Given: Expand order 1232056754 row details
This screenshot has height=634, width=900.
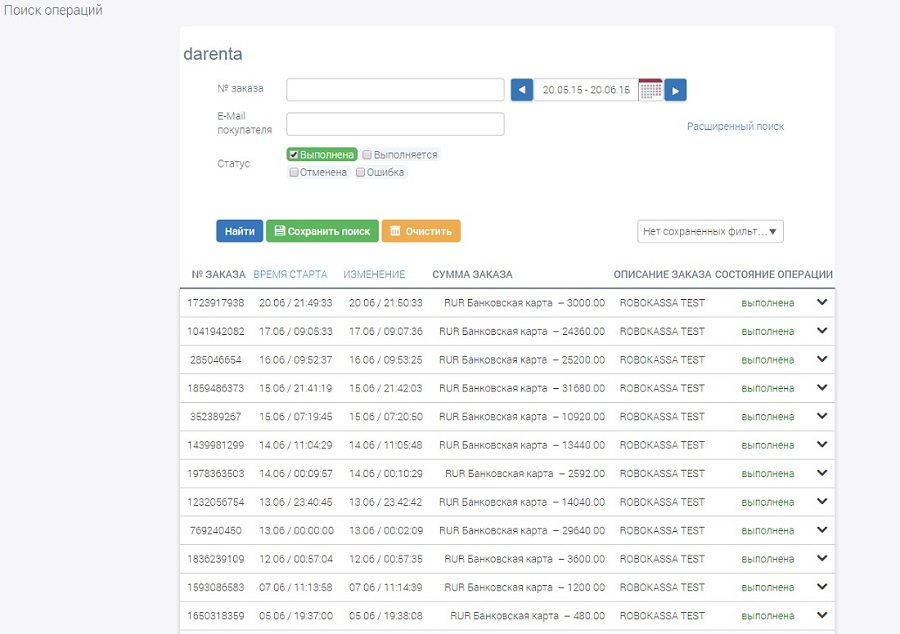Looking at the screenshot, I should pos(822,501).
